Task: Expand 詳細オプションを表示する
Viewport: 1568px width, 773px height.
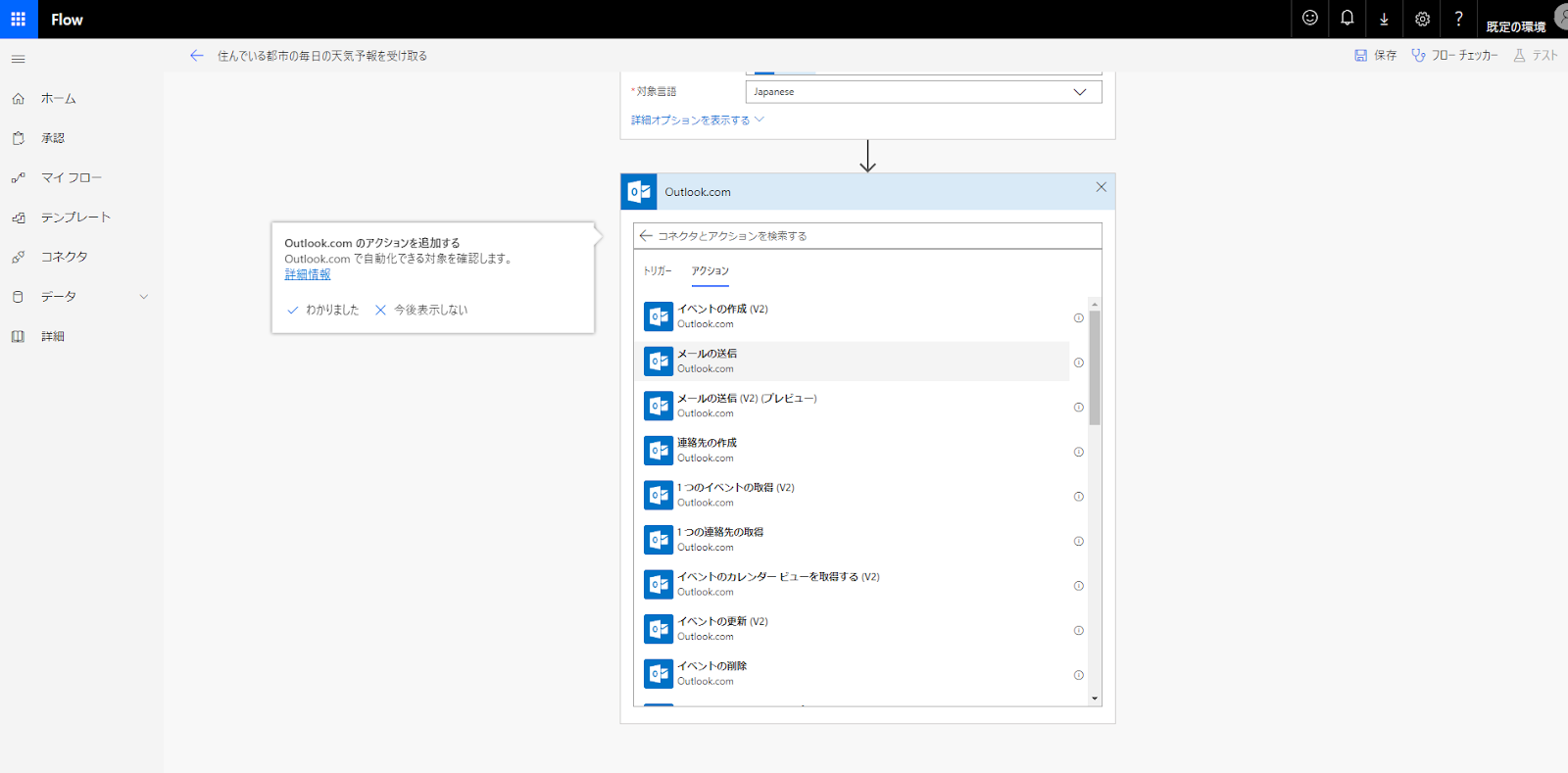Action: [x=697, y=120]
